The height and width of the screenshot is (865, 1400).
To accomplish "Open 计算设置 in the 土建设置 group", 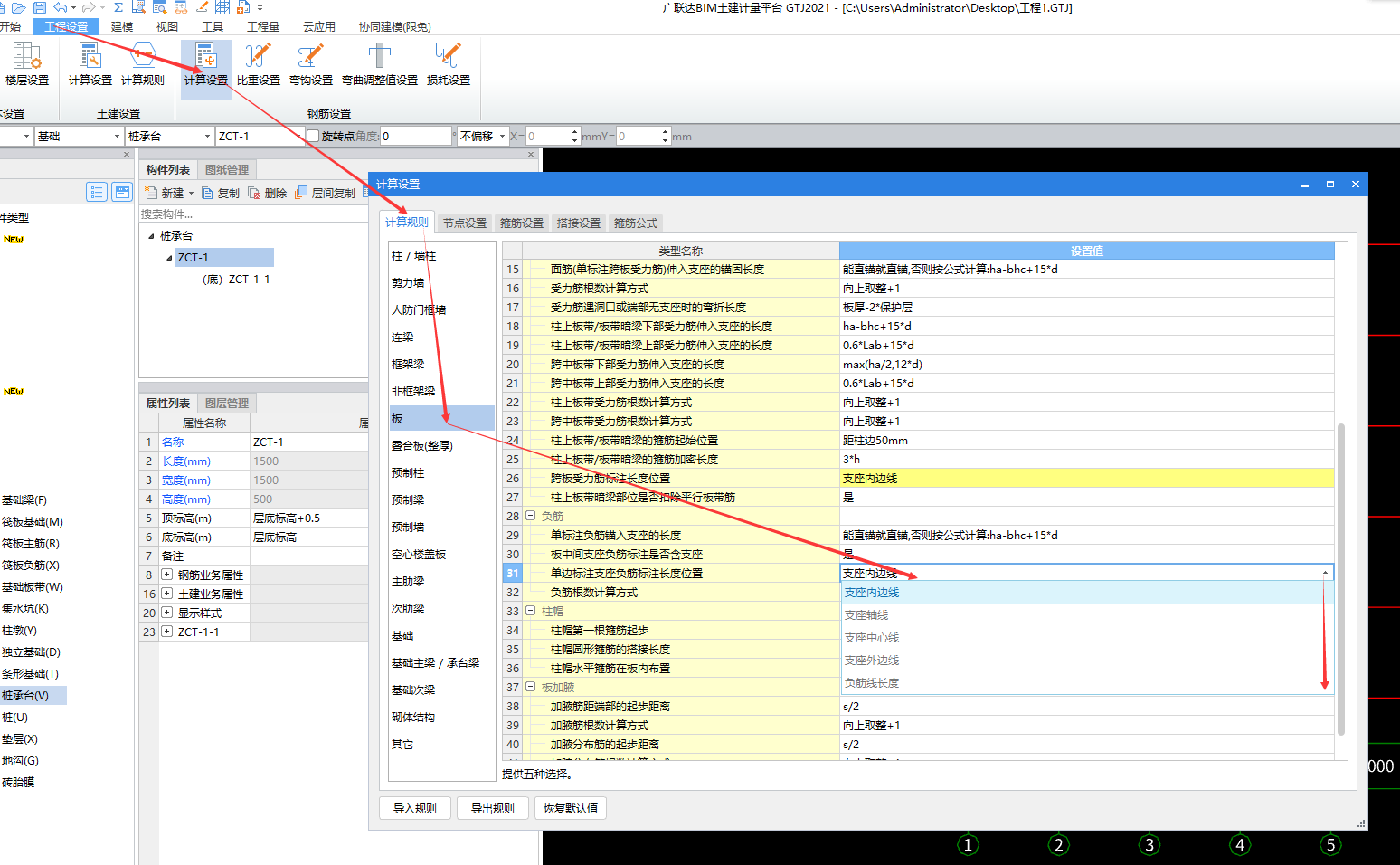I will tap(90, 64).
